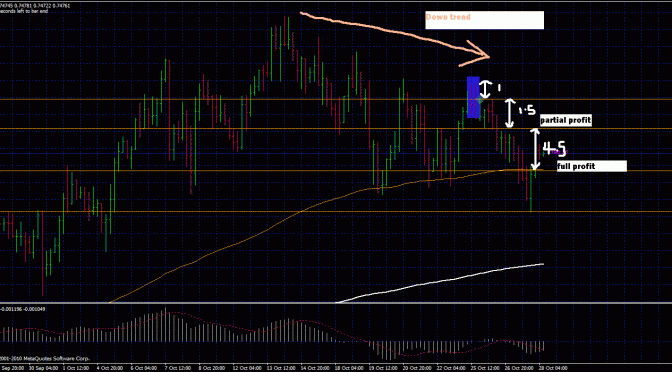Click the '19 Oct 12:00' time axis label
Screen dimensions: 672x372
[383, 368]
